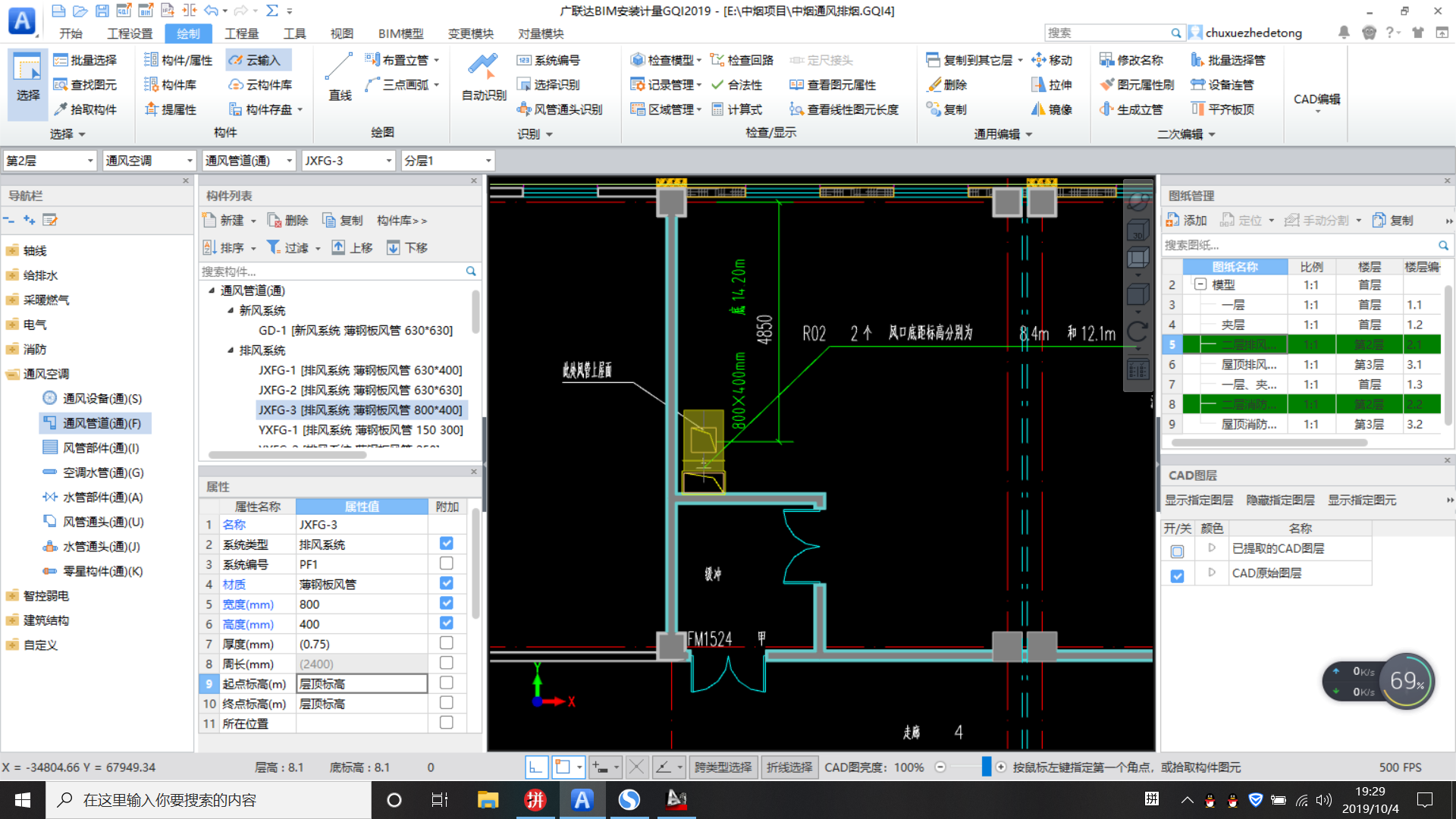Toggle 材质 附加 checkbox
Image resolution: width=1456 pixels, height=819 pixels.
click(447, 583)
